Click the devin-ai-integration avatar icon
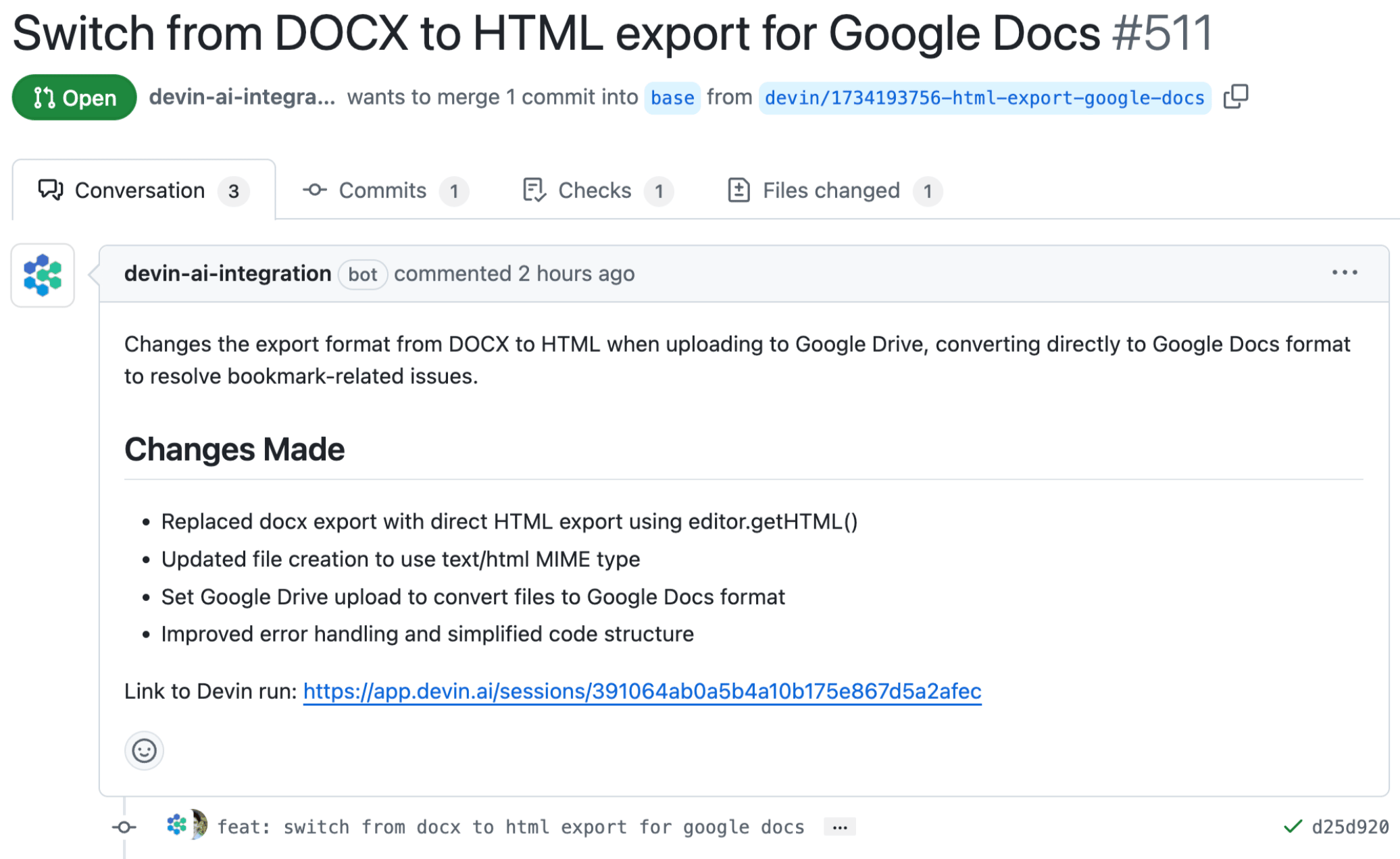 [43, 275]
